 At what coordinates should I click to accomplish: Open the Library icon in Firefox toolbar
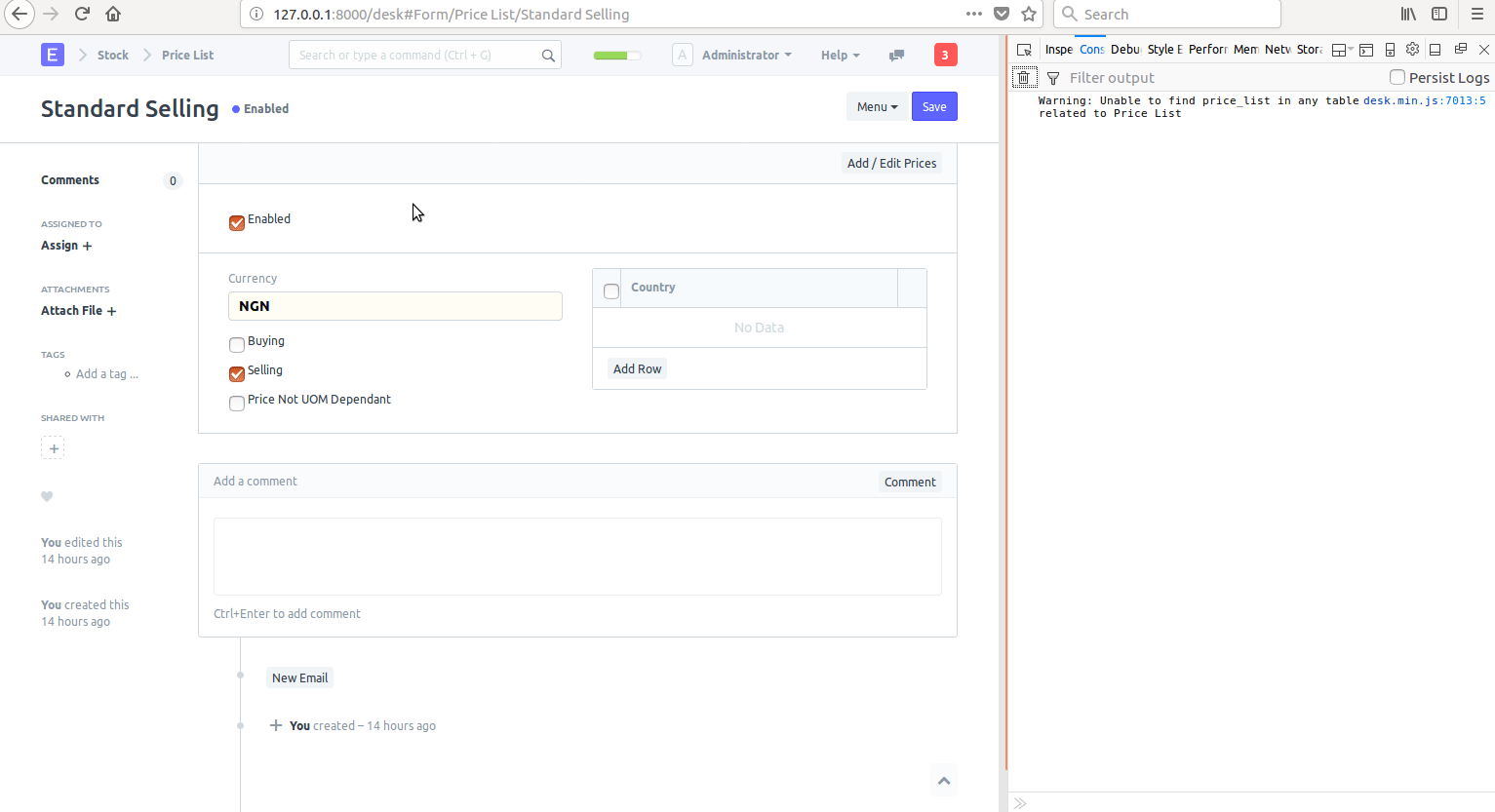pyautogui.click(x=1408, y=14)
